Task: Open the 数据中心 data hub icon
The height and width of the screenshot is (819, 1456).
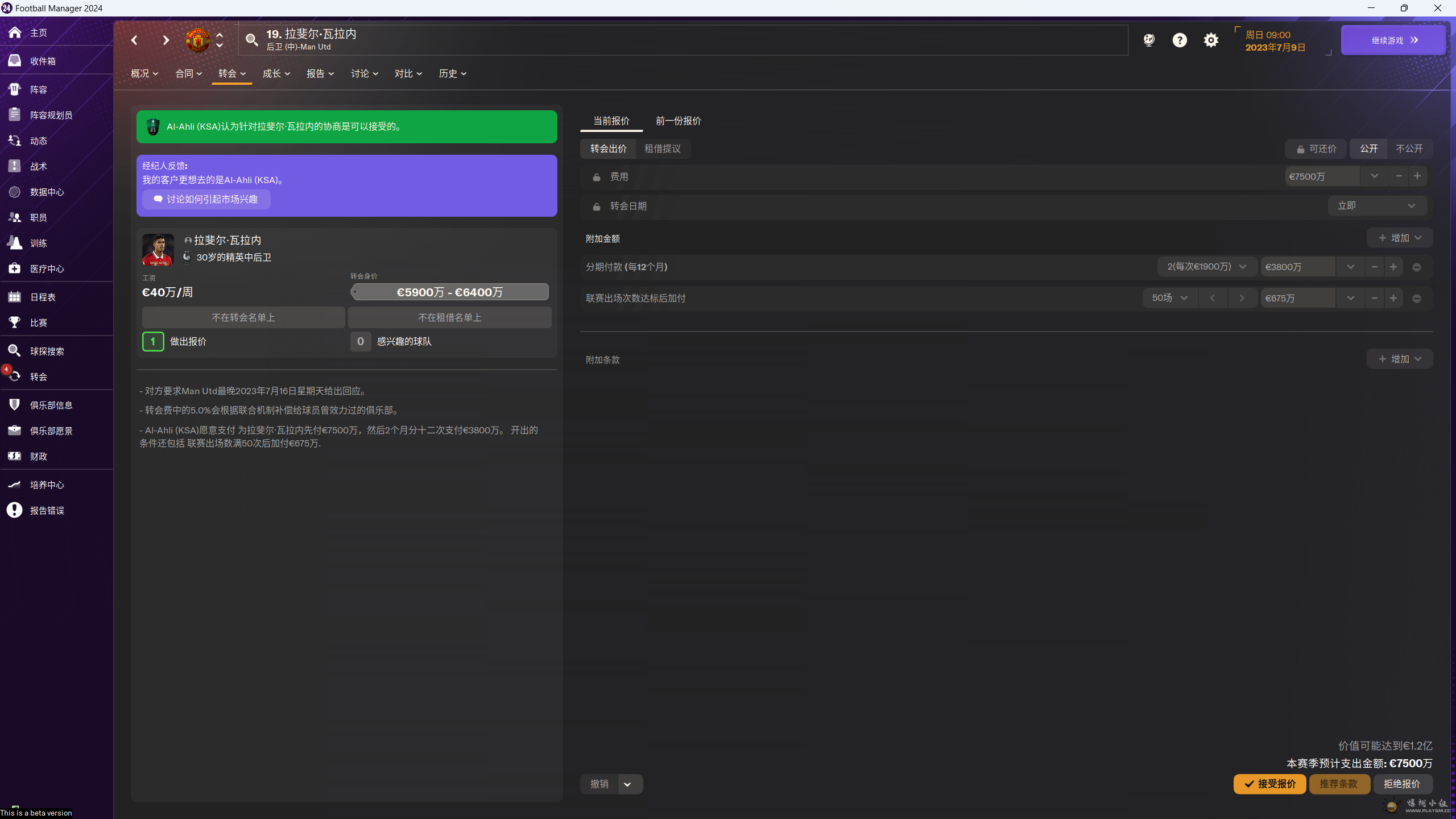Action: 15,192
